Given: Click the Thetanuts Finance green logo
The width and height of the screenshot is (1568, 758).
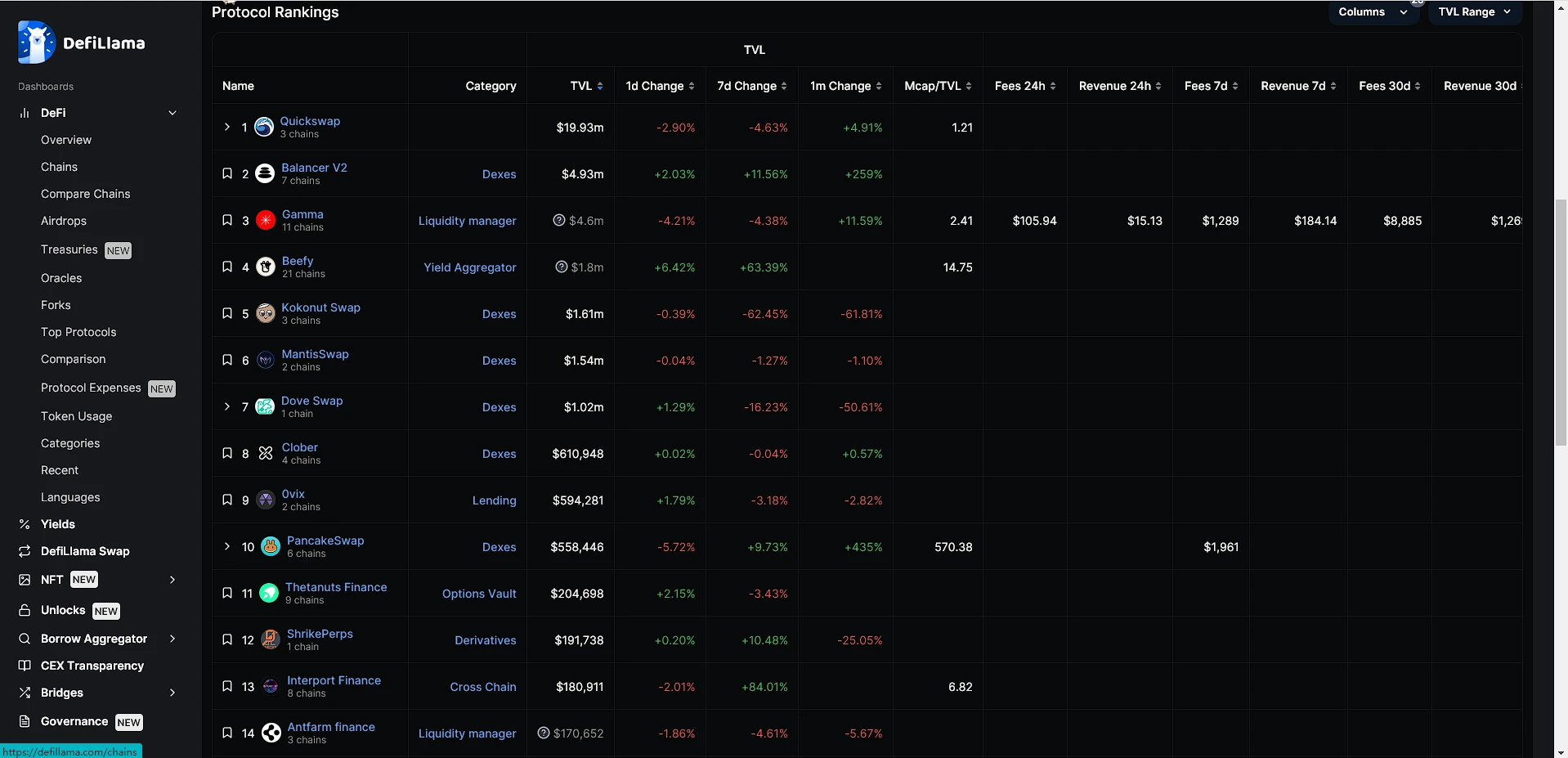Looking at the screenshot, I should coord(269,593).
